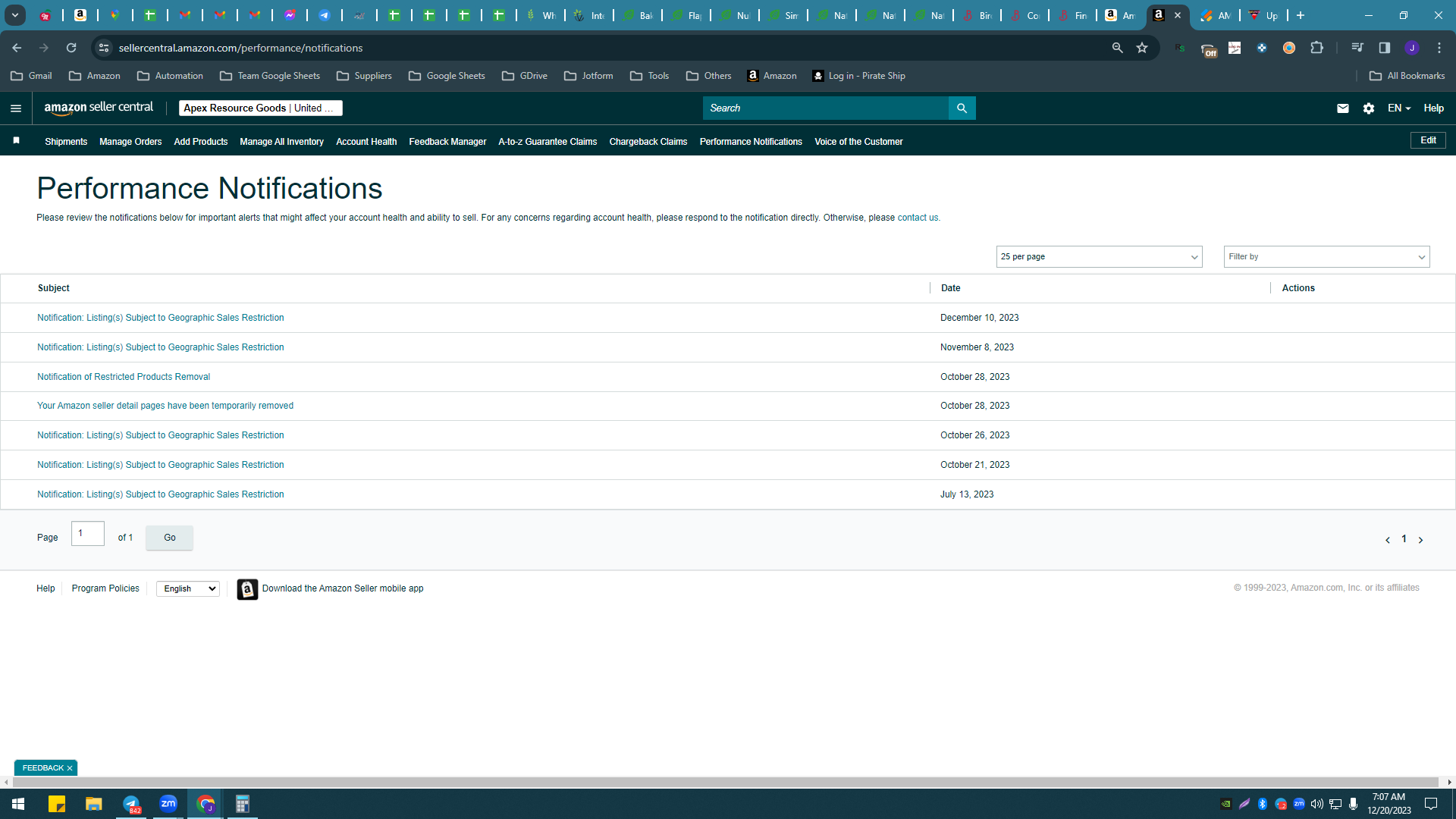
Task: Open Sticky Notes from the taskbar
Action: [x=57, y=804]
